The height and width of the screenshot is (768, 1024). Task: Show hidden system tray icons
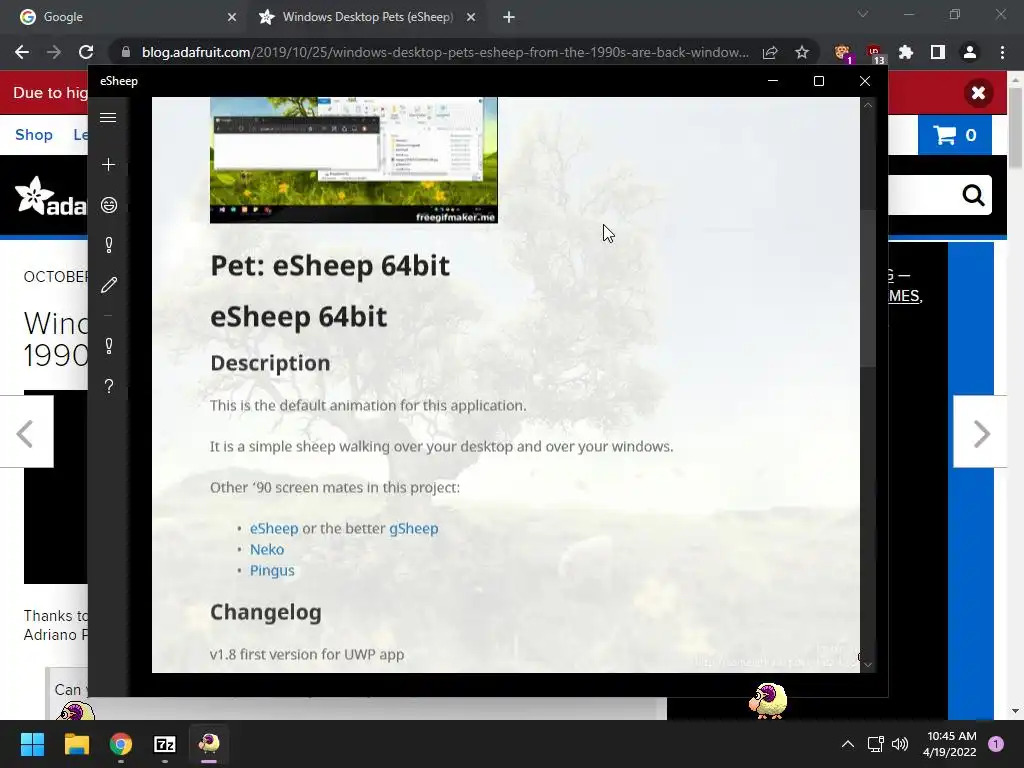tap(847, 744)
